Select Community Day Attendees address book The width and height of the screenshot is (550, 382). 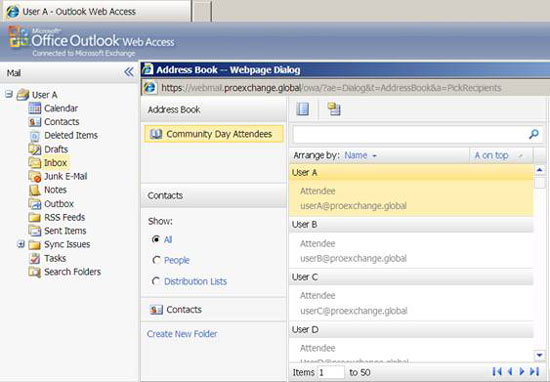[214, 134]
